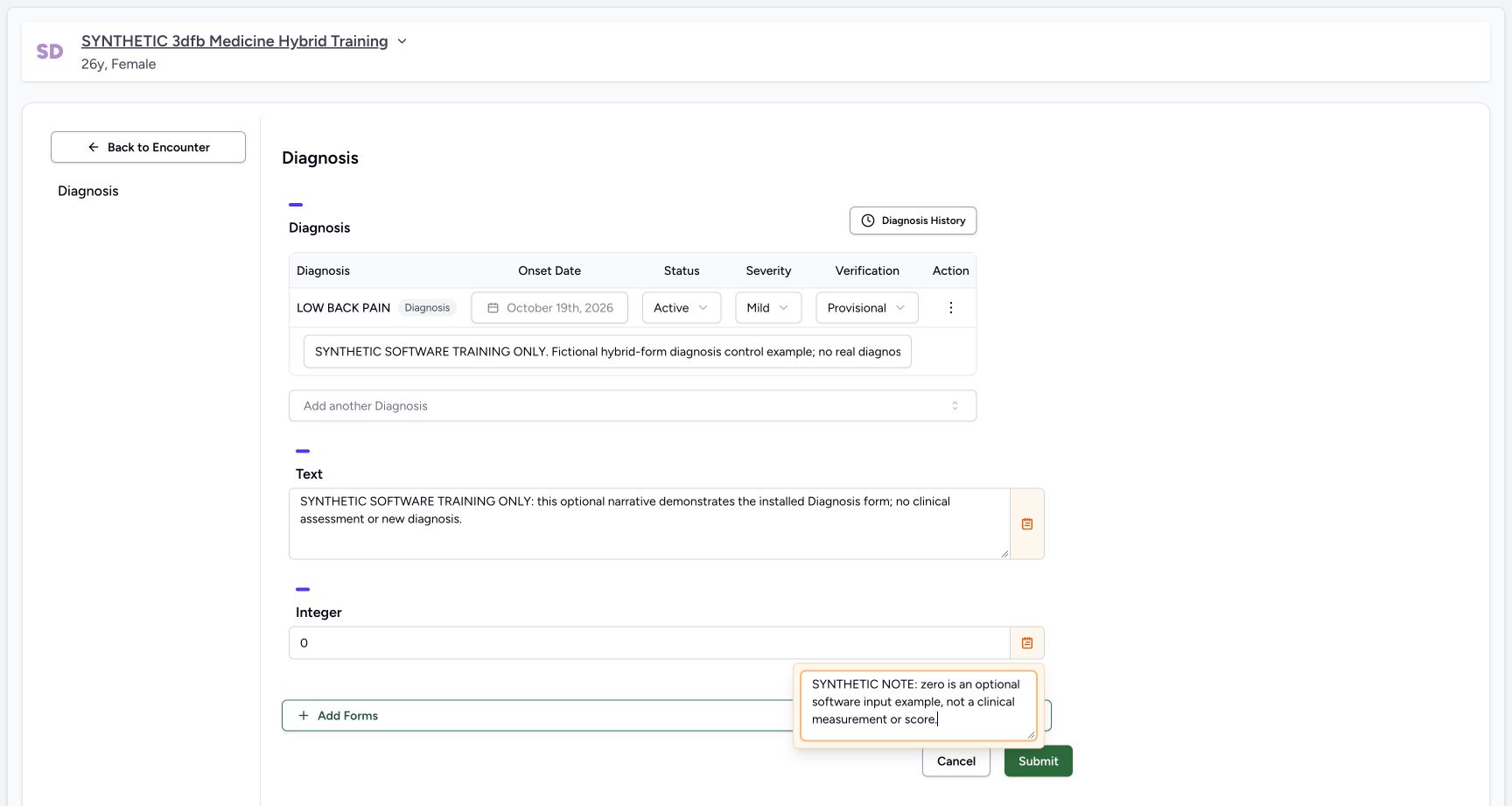This screenshot has height=806, width=1512.
Task: Click the diagnosis note field starting SYNTHETIC SOFTWARE TRAINING ONLY. Fictional
Action: pos(607,352)
